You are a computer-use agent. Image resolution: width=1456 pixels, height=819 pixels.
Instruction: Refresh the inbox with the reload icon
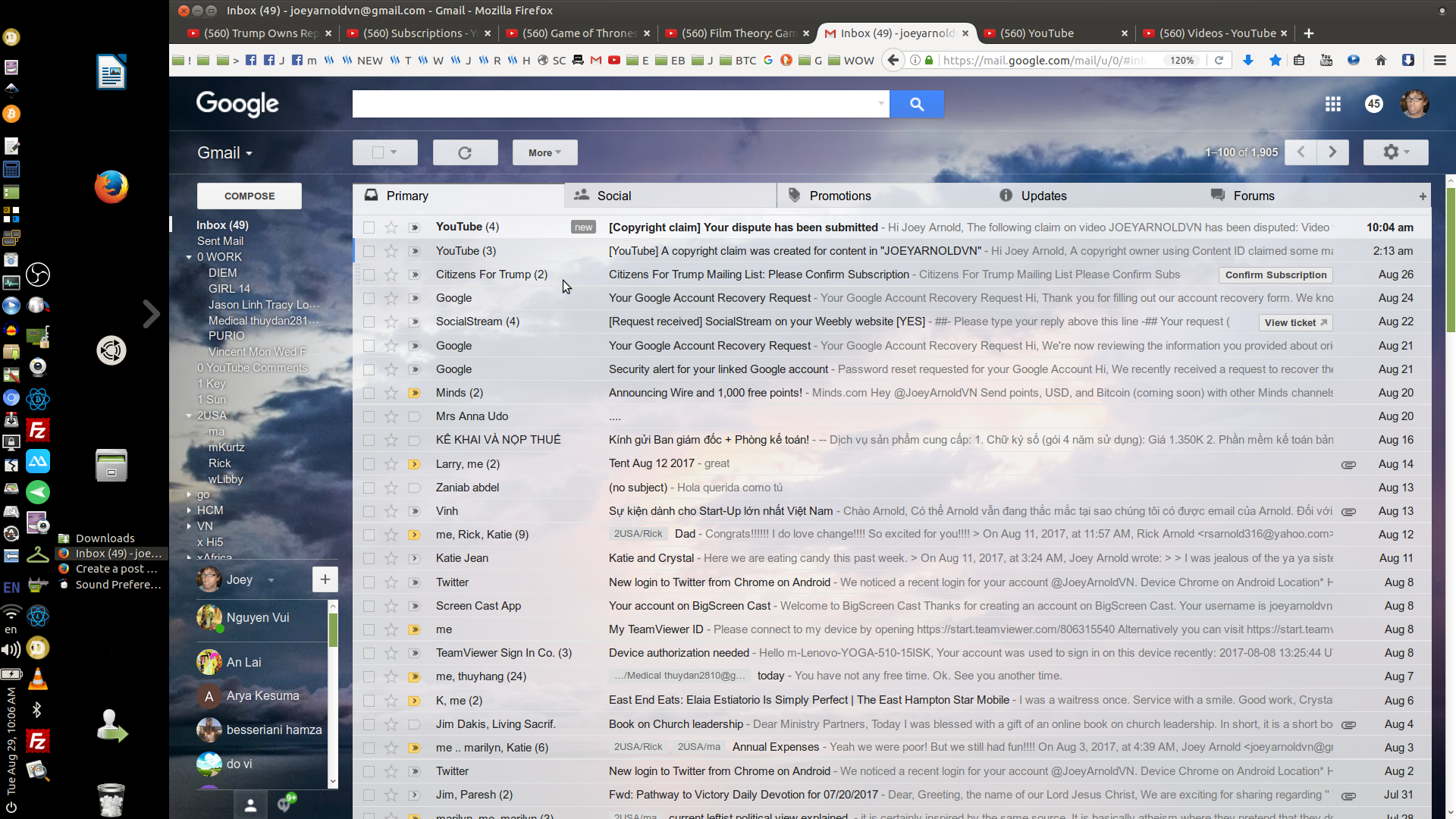click(x=465, y=152)
